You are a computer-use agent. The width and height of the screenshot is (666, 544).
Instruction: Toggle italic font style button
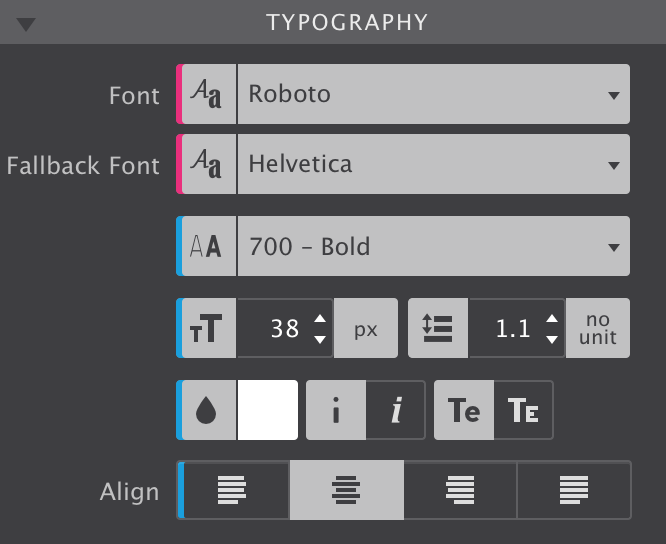coord(395,410)
